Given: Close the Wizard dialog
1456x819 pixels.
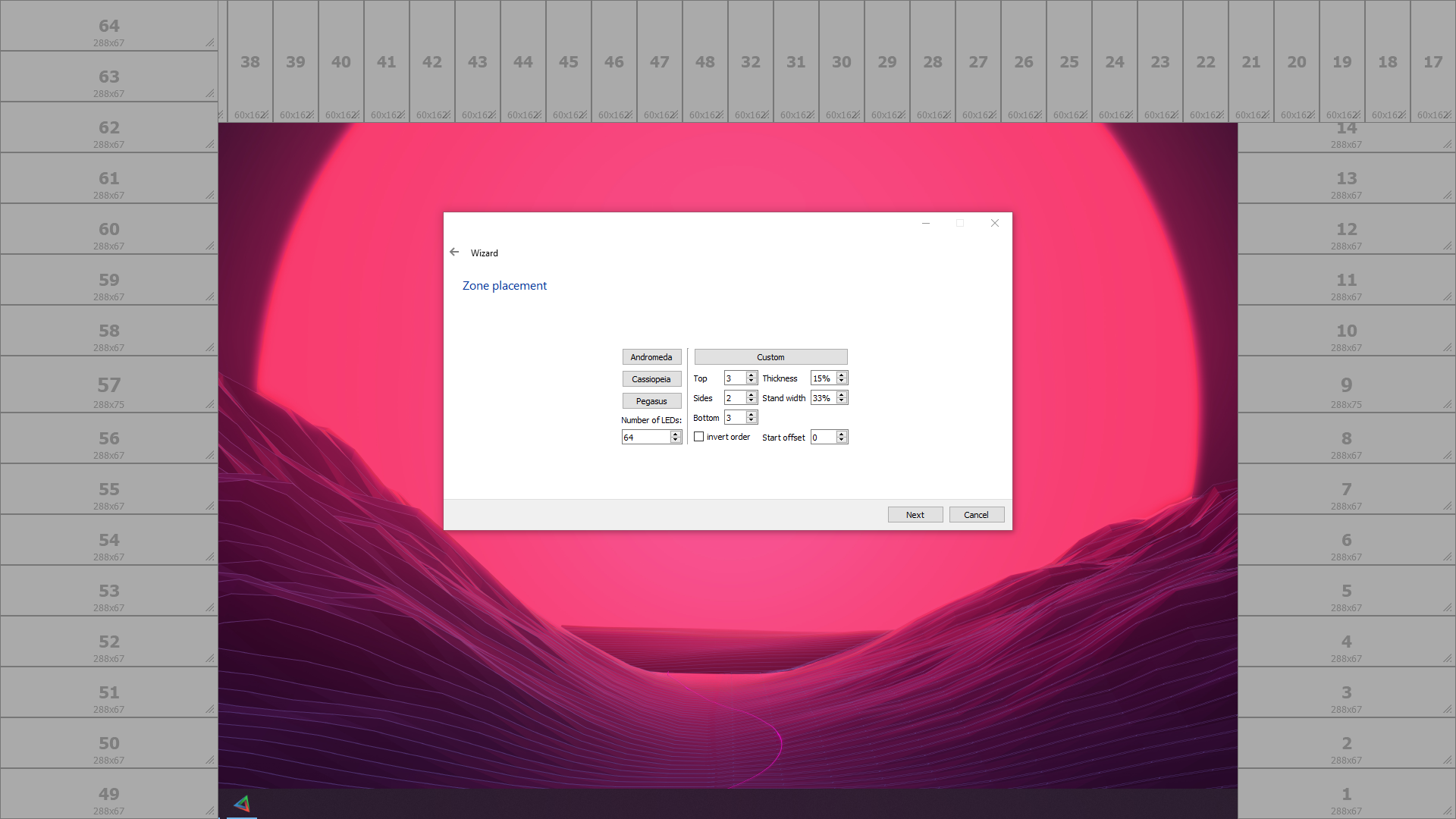Looking at the screenshot, I should click(995, 223).
